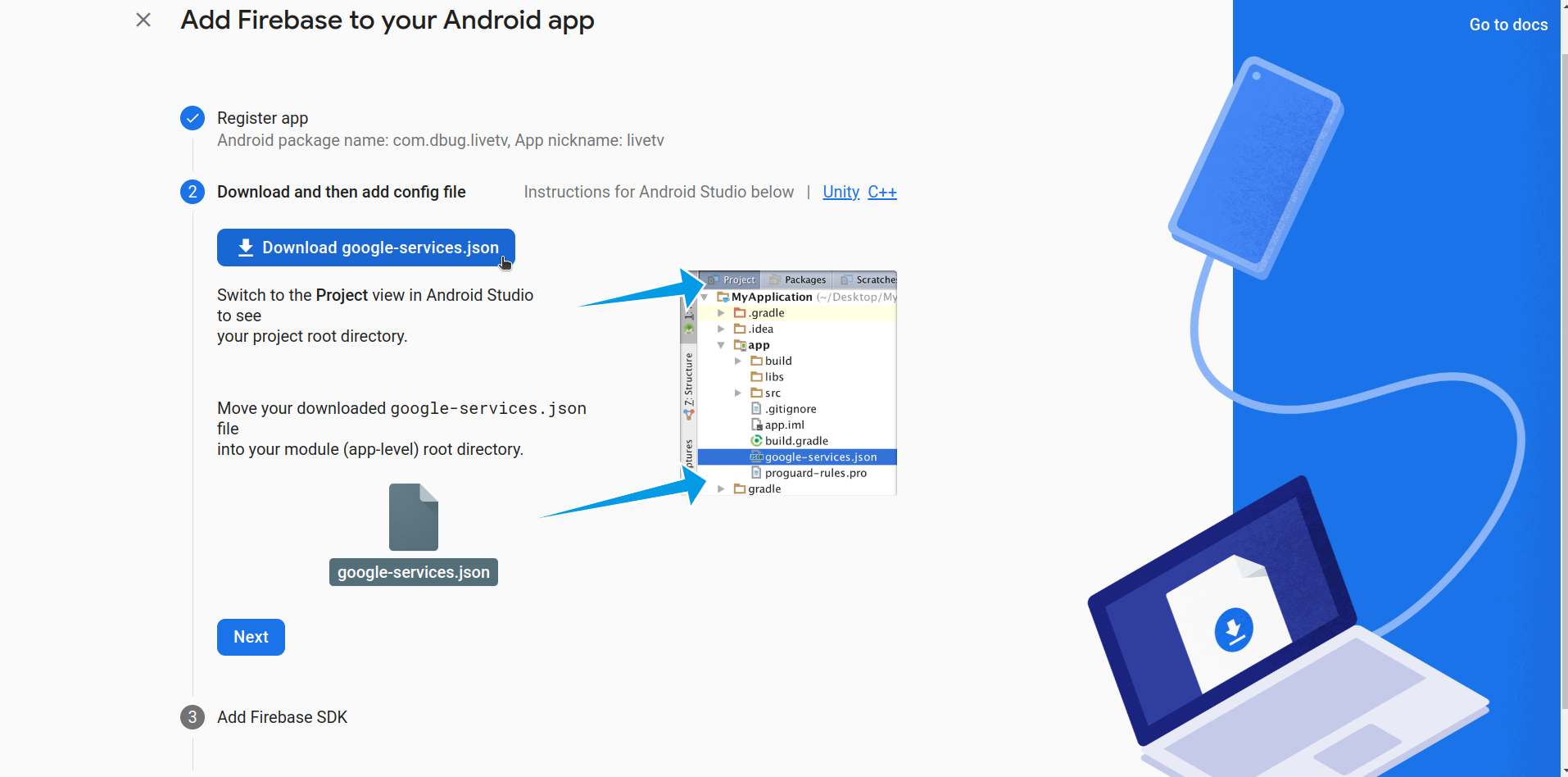Click the Download google-services.json button

pyautogui.click(x=366, y=248)
